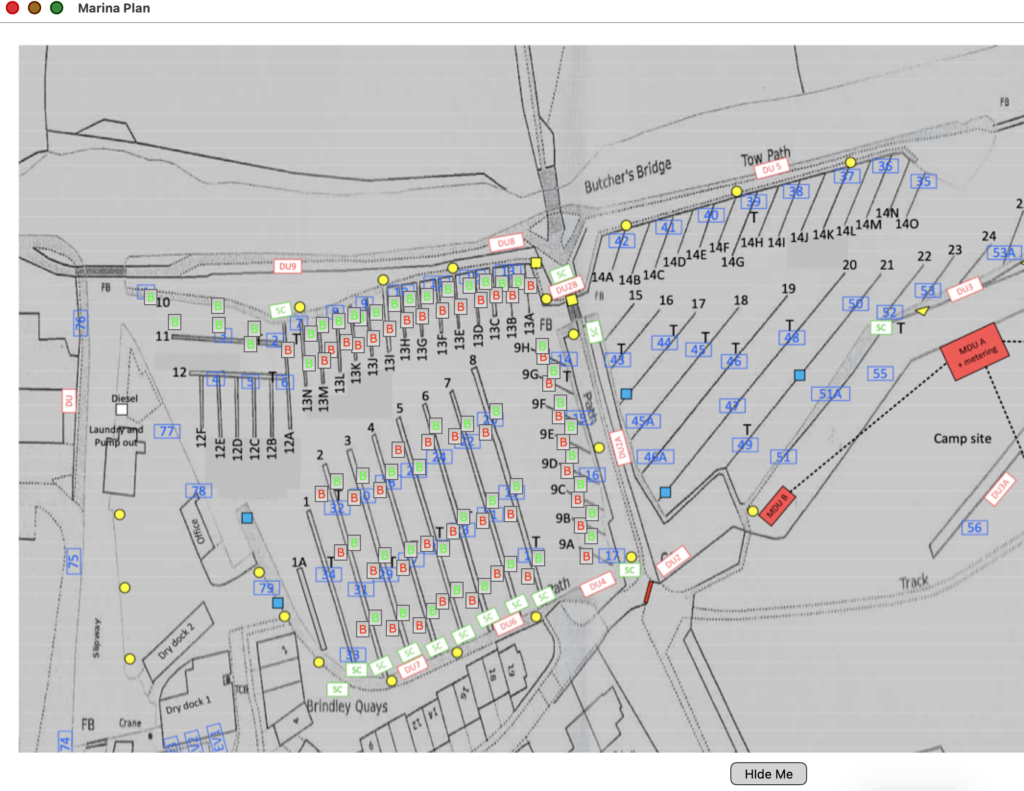
Task: Select the DU3 label beside berth 53
Action: coord(964,290)
